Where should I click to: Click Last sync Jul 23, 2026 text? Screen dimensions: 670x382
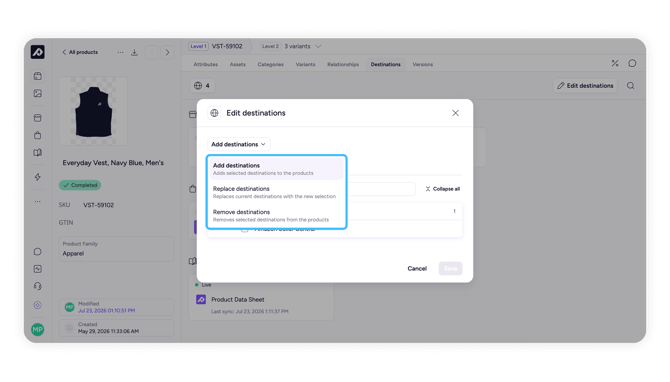coord(250,311)
